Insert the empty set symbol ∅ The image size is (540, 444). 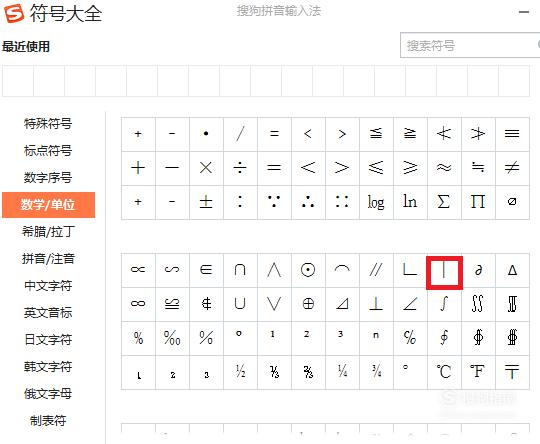pyautogui.click(x=512, y=202)
